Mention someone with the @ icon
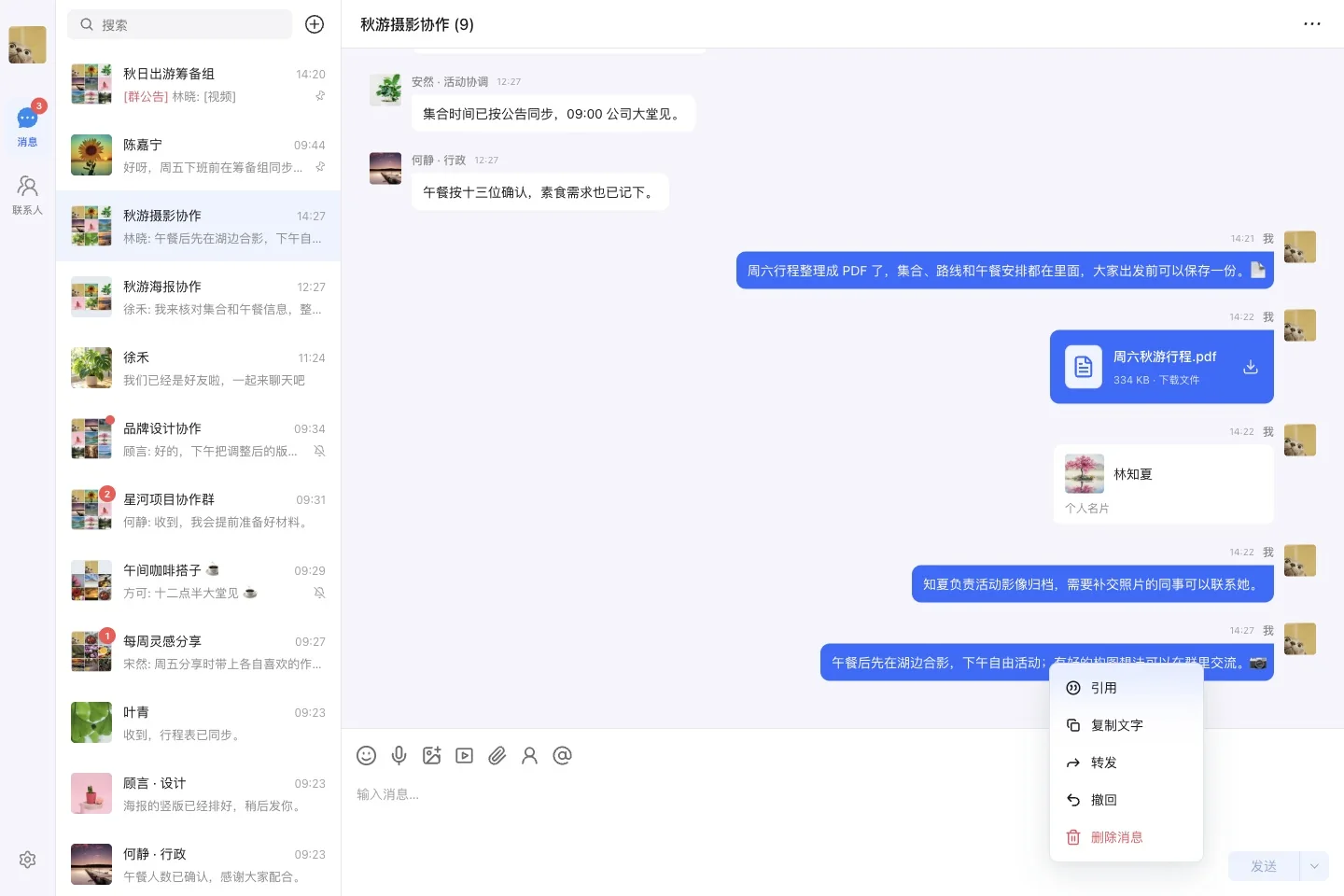Image resolution: width=1344 pixels, height=896 pixels. pyautogui.click(x=562, y=755)
